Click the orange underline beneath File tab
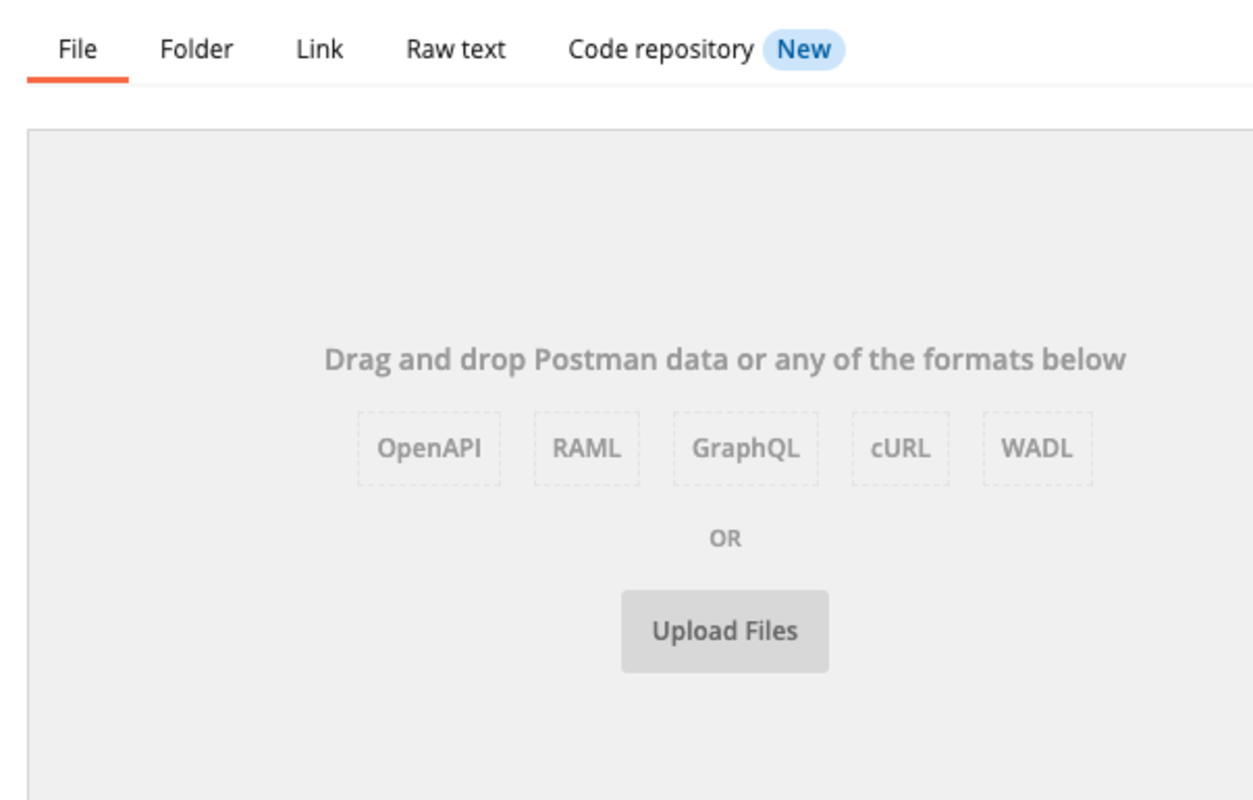 pyautogui.click(x=78, y=80)
